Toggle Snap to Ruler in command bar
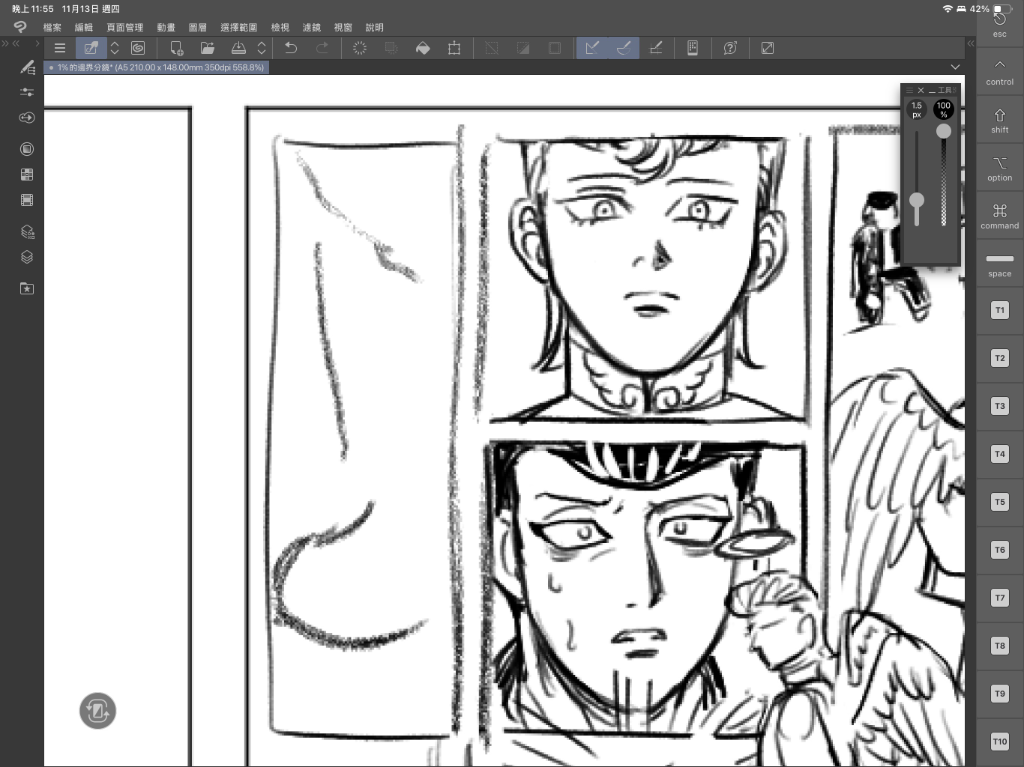 click(x=591, y=48)
